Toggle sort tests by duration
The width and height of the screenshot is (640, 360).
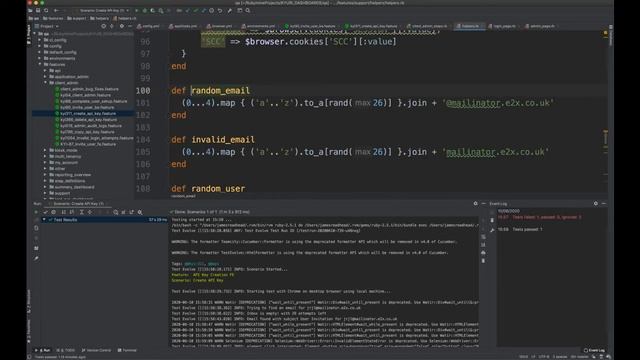point(72,212)
